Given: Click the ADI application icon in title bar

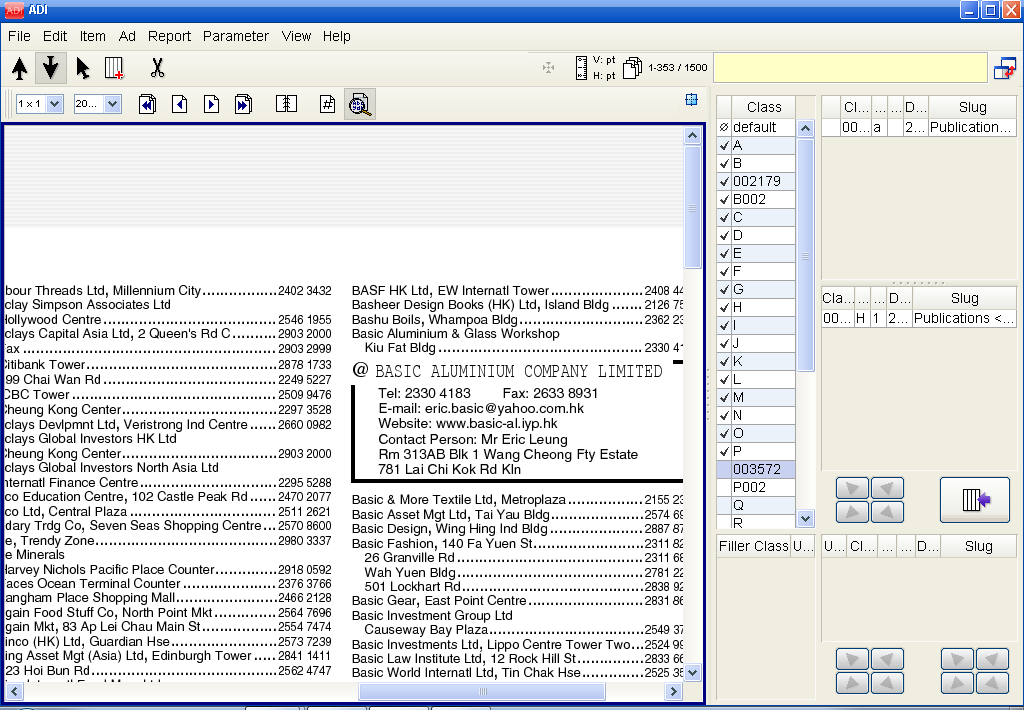Looking at the screenshot, I should [14, 10].
